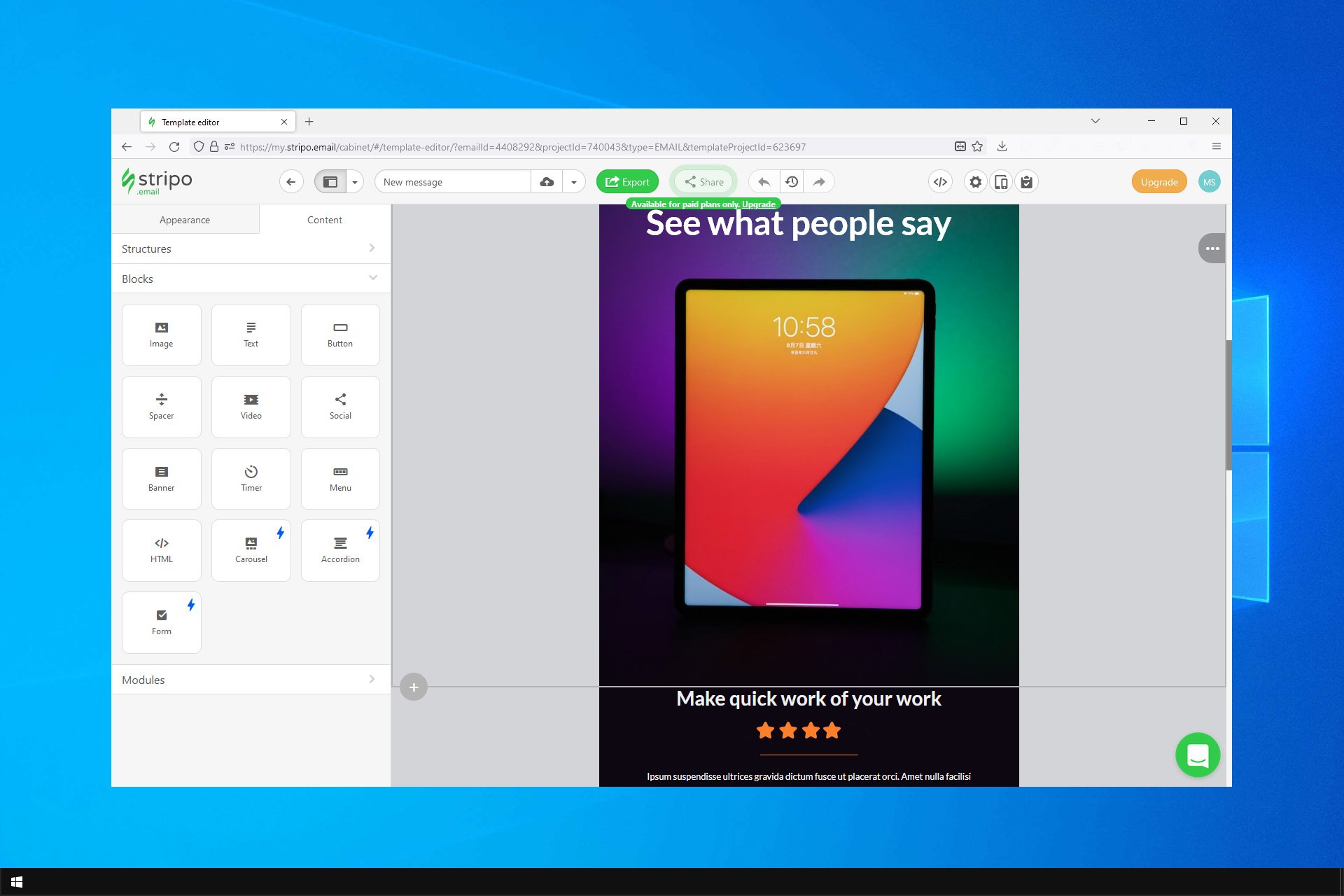Image resolution: width=1344 pixels, height=896 pixels.
Task: Select the tablet image in the email
Action: (808, 448)
